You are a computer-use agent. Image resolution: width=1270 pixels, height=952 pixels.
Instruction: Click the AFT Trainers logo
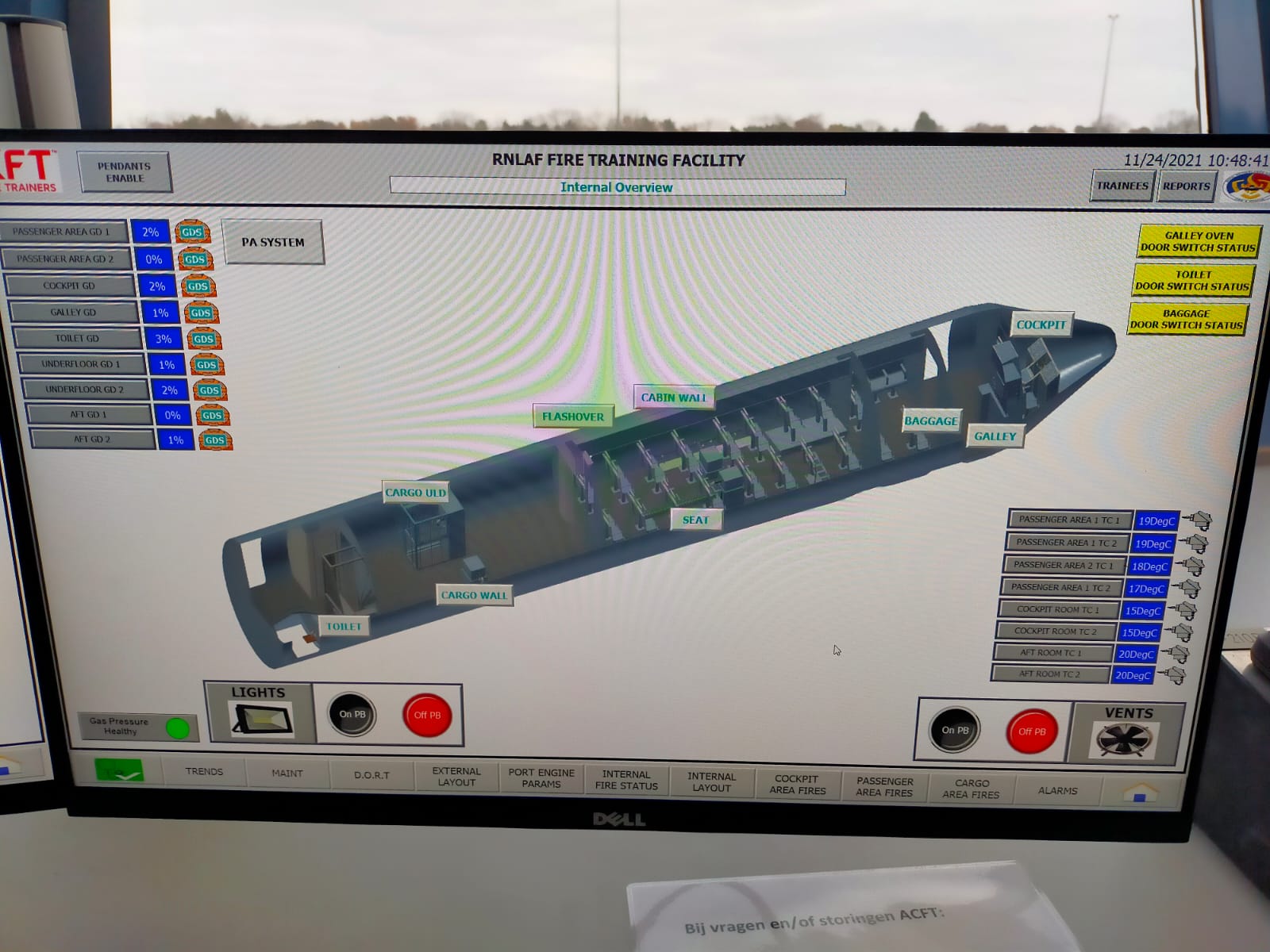29,171
